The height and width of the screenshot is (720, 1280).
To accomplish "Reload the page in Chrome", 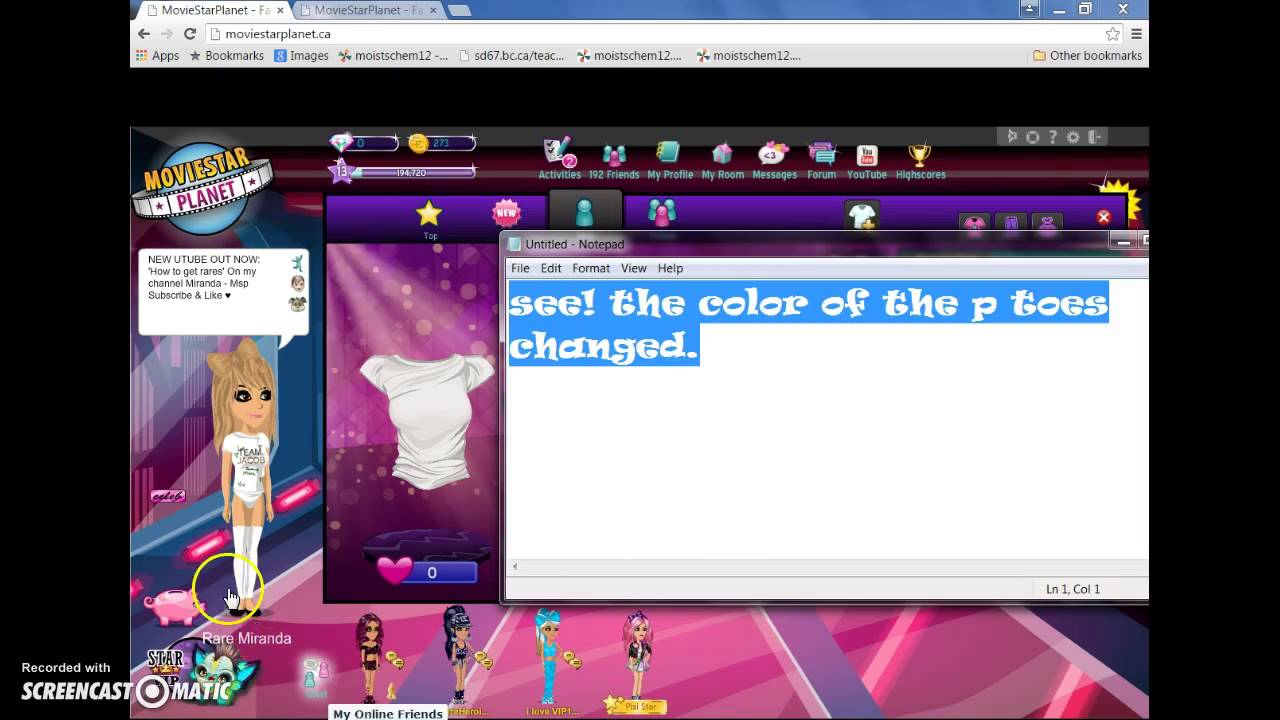I will pyautogui.click(x=189, y=33).
